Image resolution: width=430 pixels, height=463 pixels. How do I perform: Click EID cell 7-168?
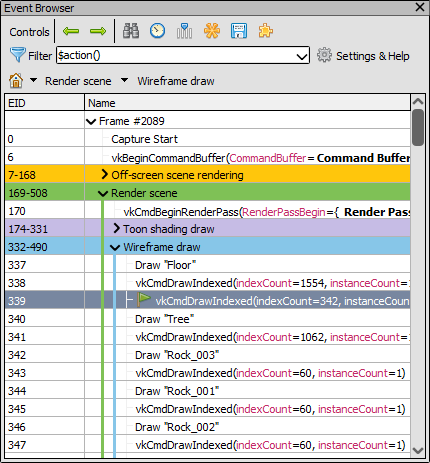44,175
